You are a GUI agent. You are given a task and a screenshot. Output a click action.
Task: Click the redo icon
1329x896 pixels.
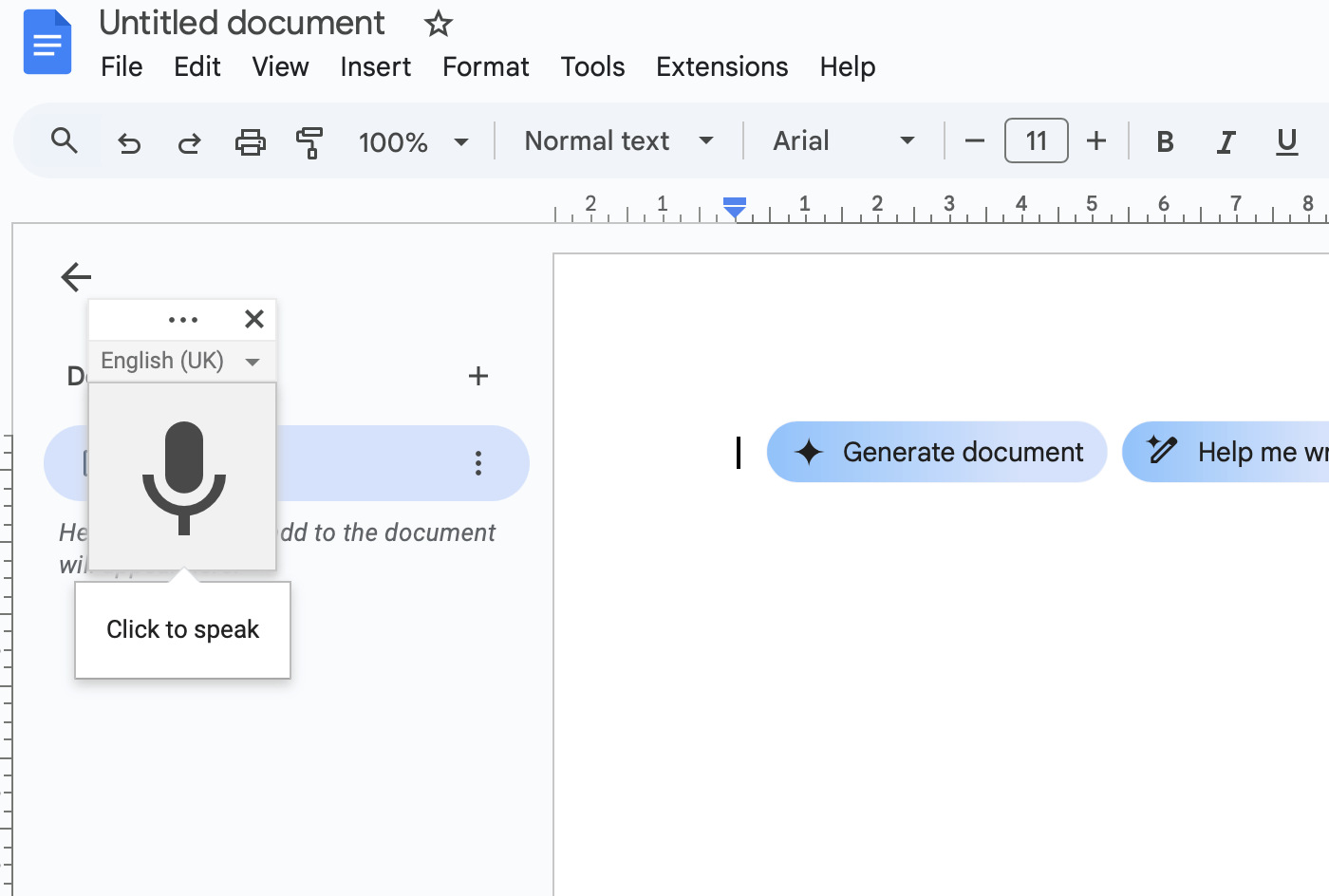coord(189,140)
